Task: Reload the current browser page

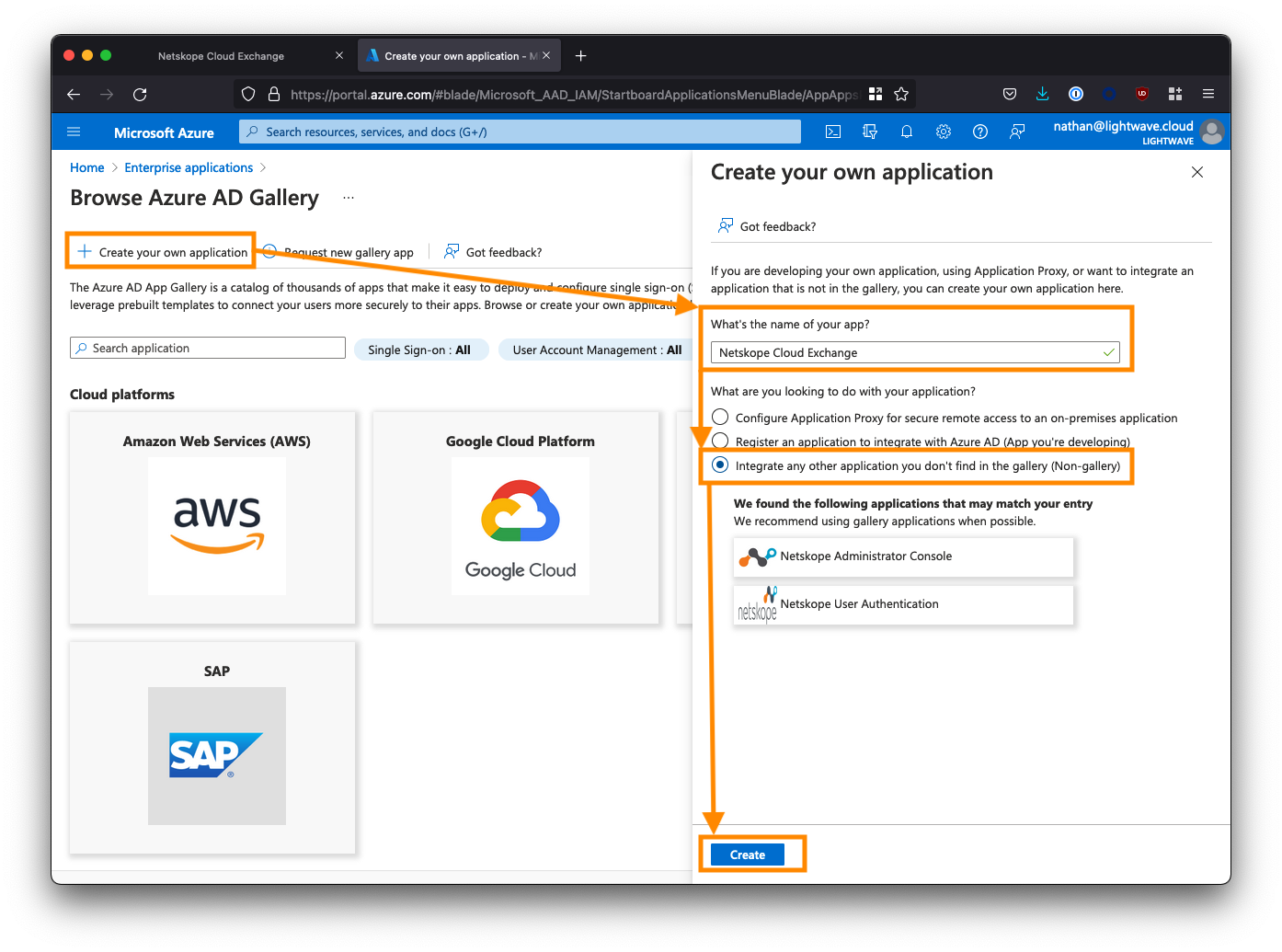Action: click(140, 94)
